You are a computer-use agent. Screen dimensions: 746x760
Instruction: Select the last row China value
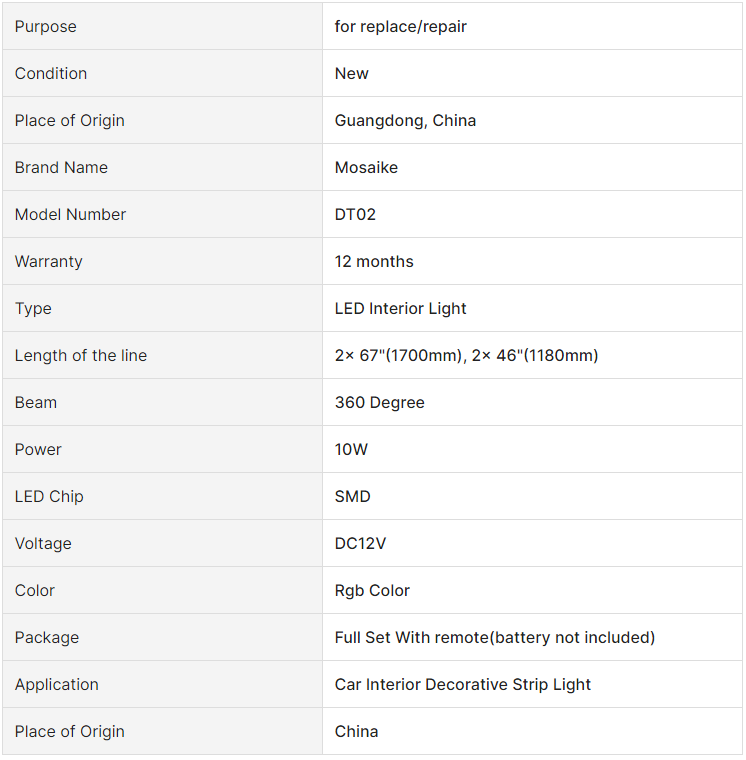tap(356, 731)
